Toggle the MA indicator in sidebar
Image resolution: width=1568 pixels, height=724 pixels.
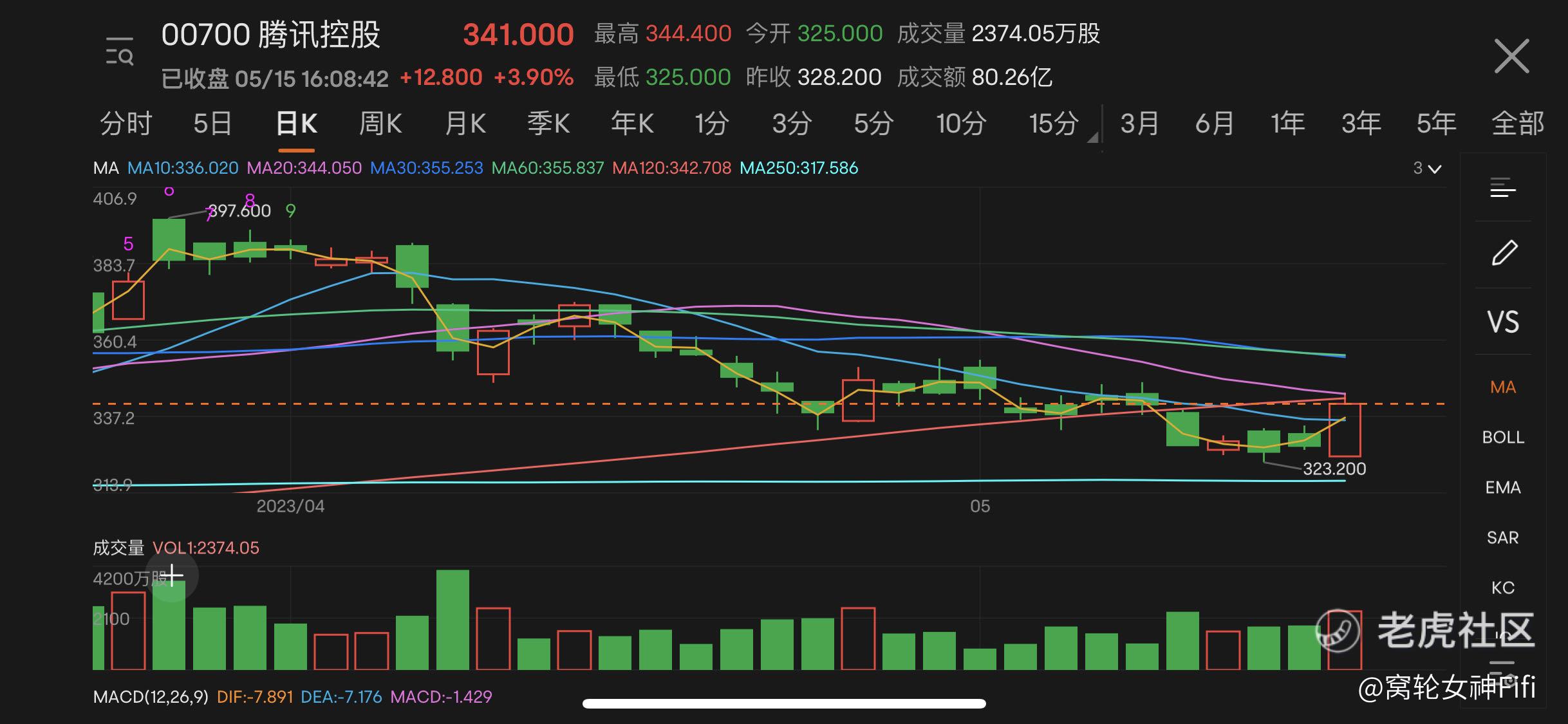click(x=1503, y=387)
